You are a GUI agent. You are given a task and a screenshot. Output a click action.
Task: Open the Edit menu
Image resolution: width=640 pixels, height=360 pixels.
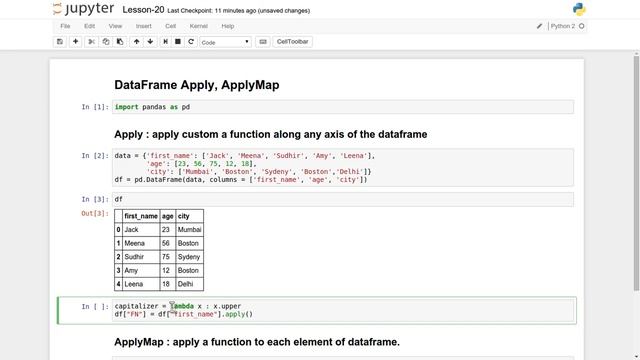(x=89, y=26)
